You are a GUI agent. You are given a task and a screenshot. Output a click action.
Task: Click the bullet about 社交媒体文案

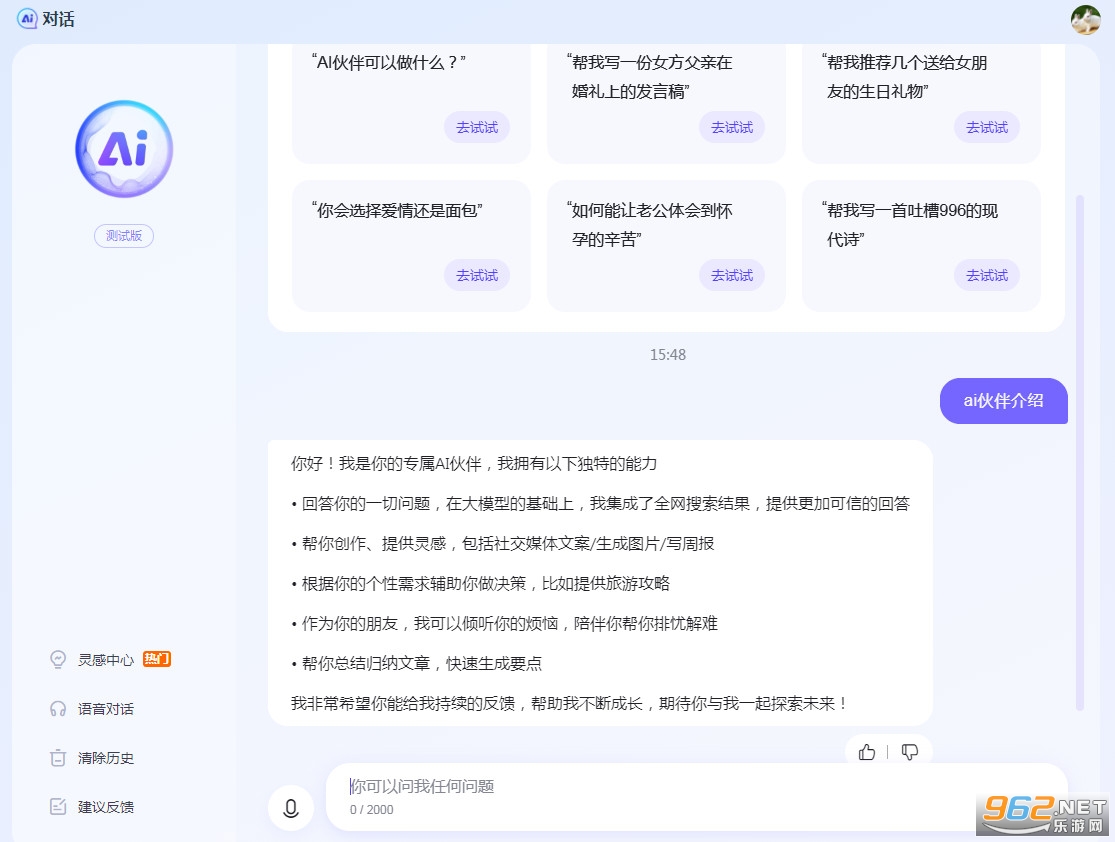point(502,543)
